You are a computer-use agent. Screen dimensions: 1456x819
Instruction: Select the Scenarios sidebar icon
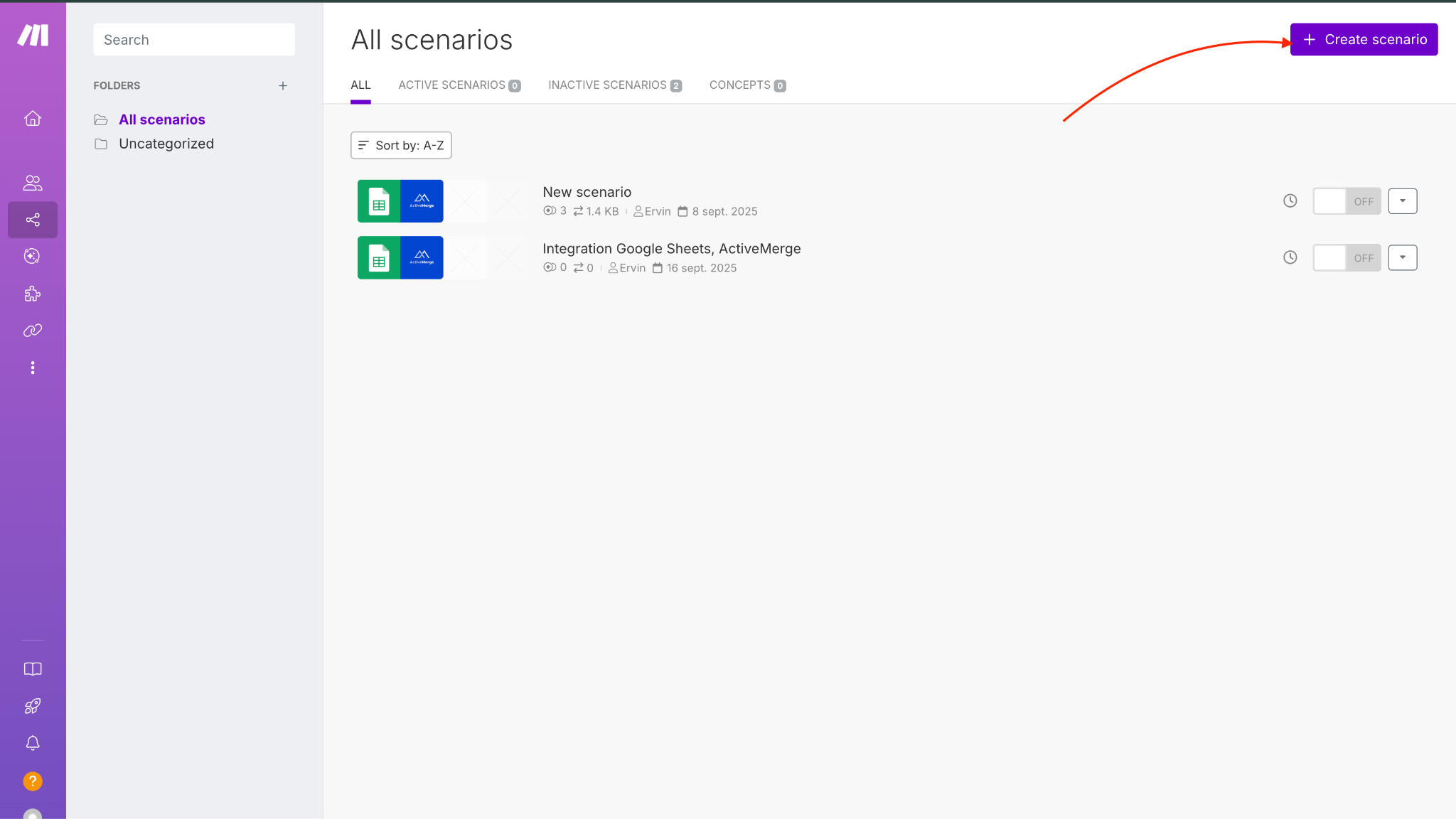[32, 220]
